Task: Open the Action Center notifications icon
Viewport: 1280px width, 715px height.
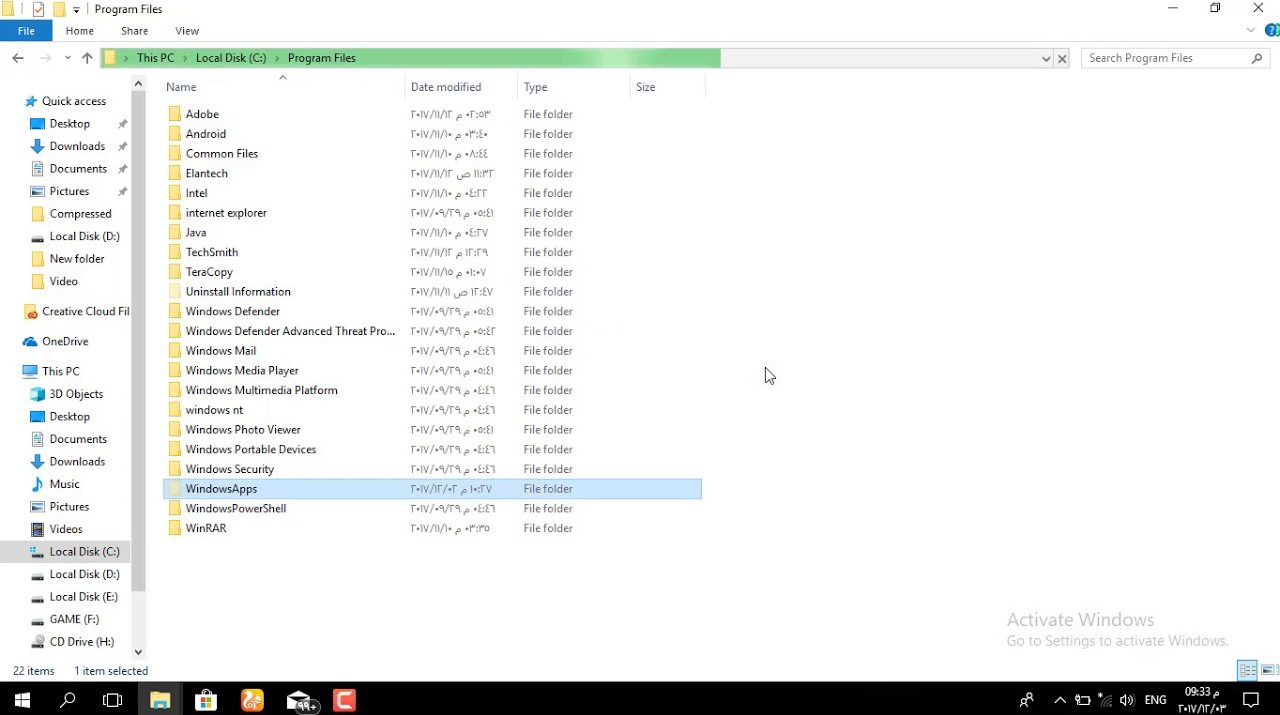Action: coord(1250,700)
